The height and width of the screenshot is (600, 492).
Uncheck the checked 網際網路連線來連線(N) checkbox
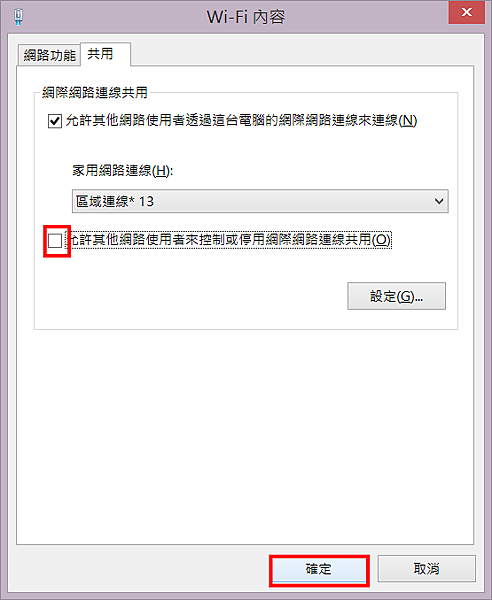coord(55,121)
